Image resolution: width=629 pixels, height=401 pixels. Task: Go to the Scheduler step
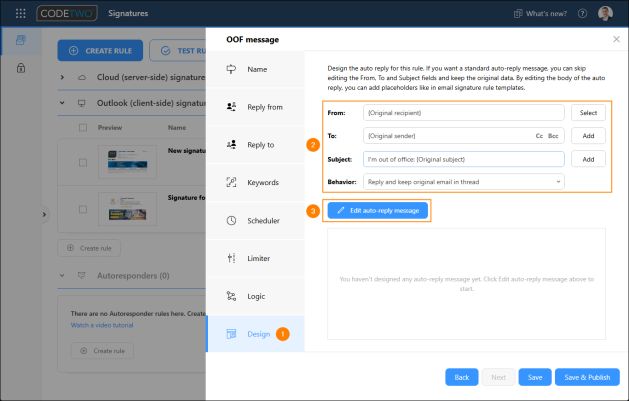[x=255, y=221]
